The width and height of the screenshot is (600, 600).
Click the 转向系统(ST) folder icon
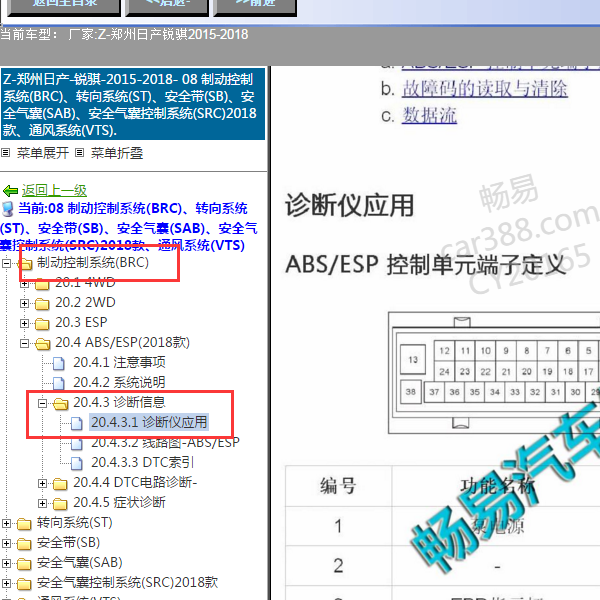24,524
